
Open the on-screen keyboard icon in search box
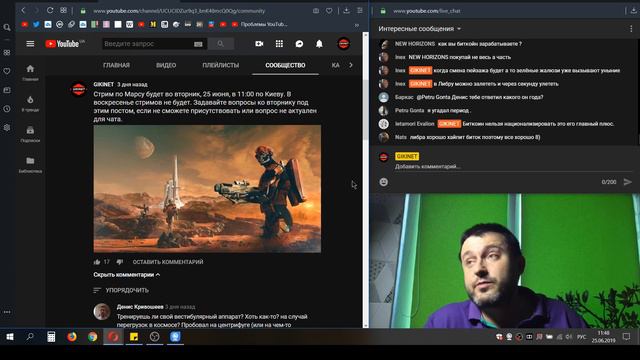click(198, 44)
